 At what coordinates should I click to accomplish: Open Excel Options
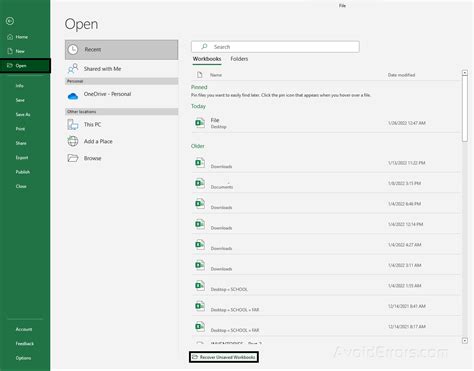(x=23, y=358)
